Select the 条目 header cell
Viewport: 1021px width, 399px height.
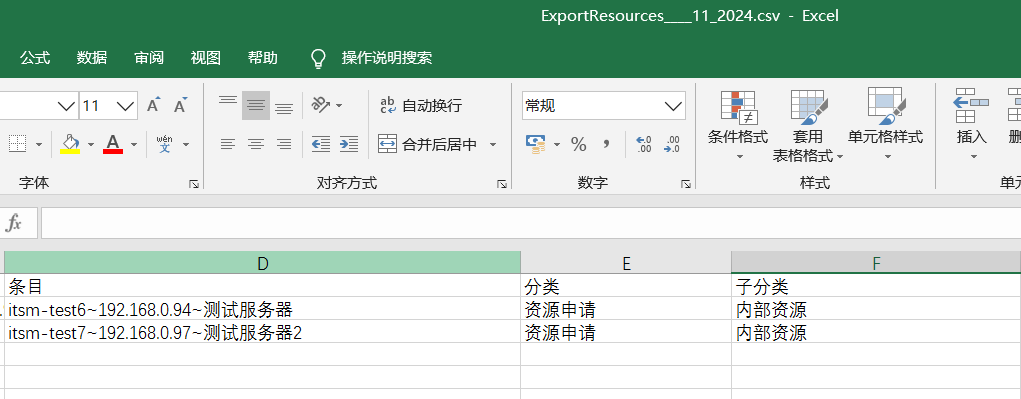(x=262, y=286)
